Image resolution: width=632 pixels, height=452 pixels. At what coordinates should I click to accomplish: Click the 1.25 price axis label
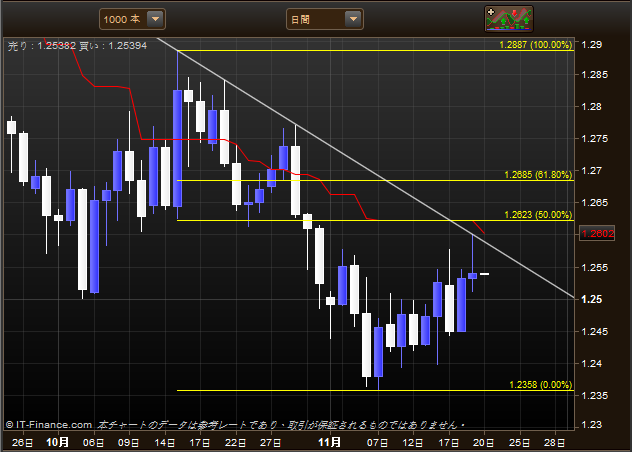tap(592, 299)
